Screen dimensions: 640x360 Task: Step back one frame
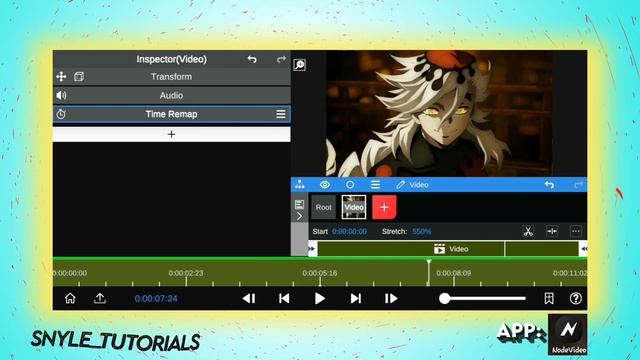(x=249, y=299)
